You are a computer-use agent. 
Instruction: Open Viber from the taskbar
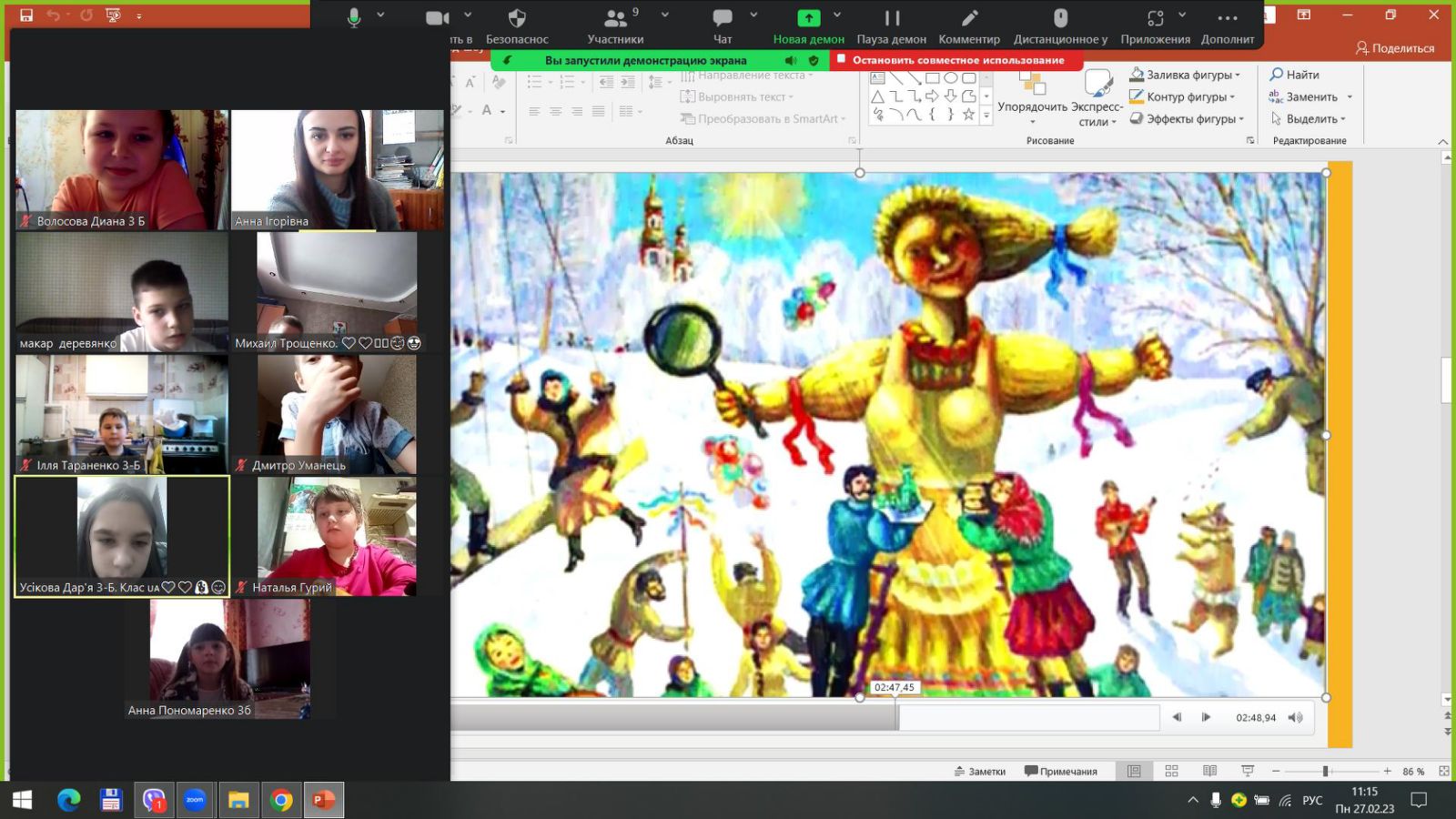(x=154, y=800)
